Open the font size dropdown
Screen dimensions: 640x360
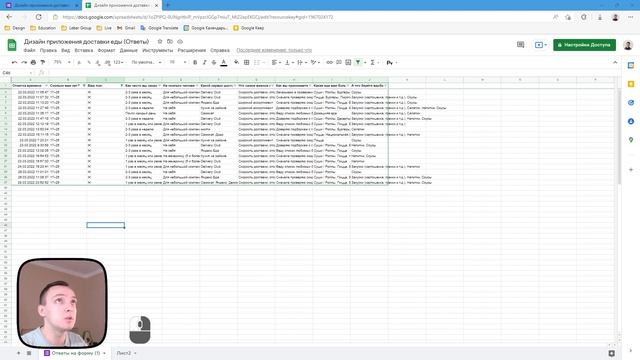coord(178,62)
